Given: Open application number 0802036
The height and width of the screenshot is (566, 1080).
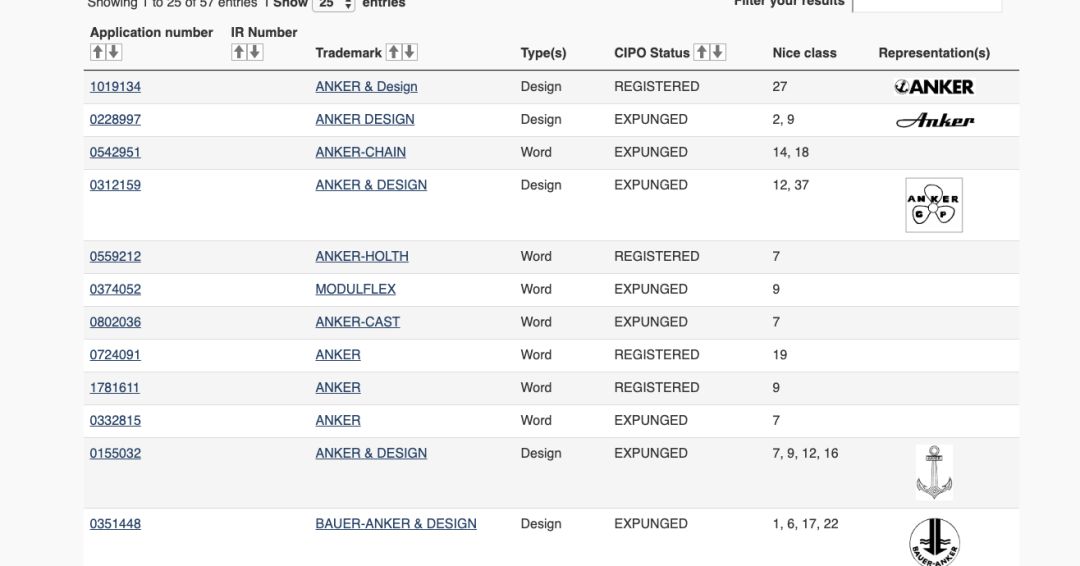Looking at the screenshot, I should click(x=115, y=322).
